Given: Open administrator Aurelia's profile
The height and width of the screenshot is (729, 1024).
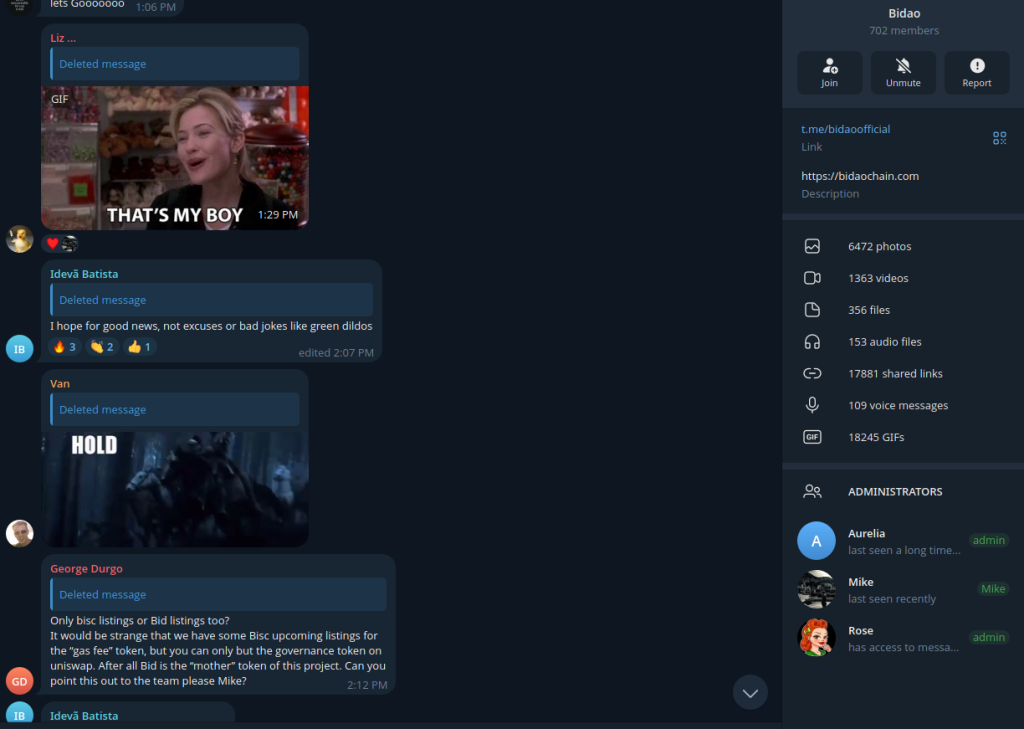Looking at the screenshot, I should [x=903, y=541].
